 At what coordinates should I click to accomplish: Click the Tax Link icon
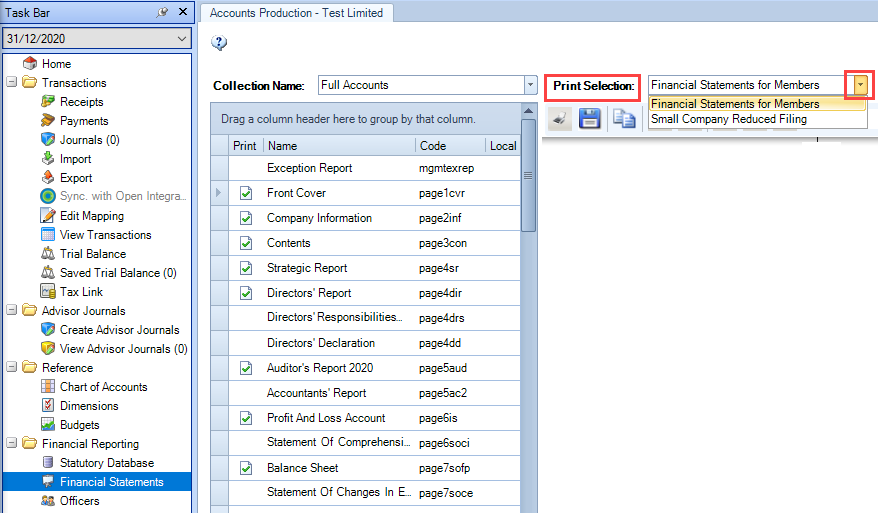coord(48,292)
